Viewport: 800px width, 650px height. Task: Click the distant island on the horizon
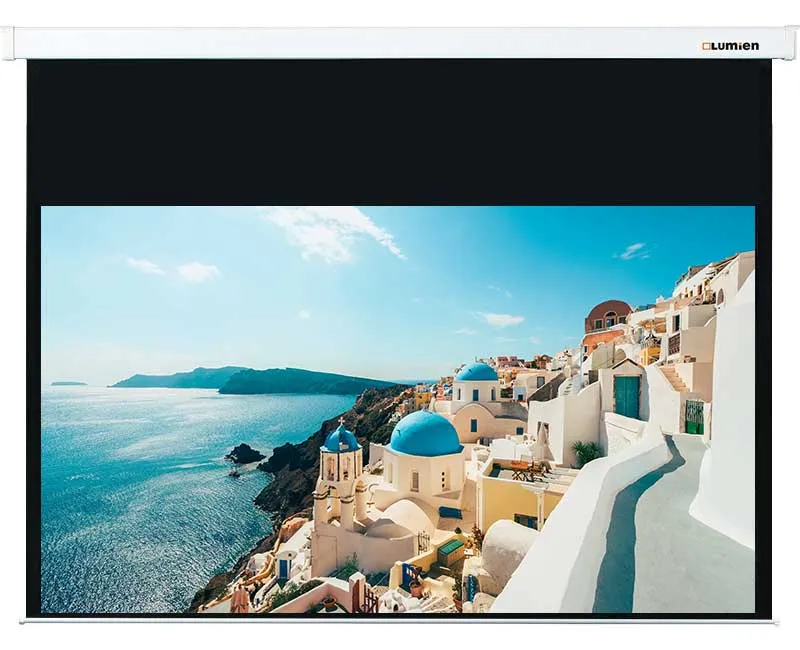68,383
